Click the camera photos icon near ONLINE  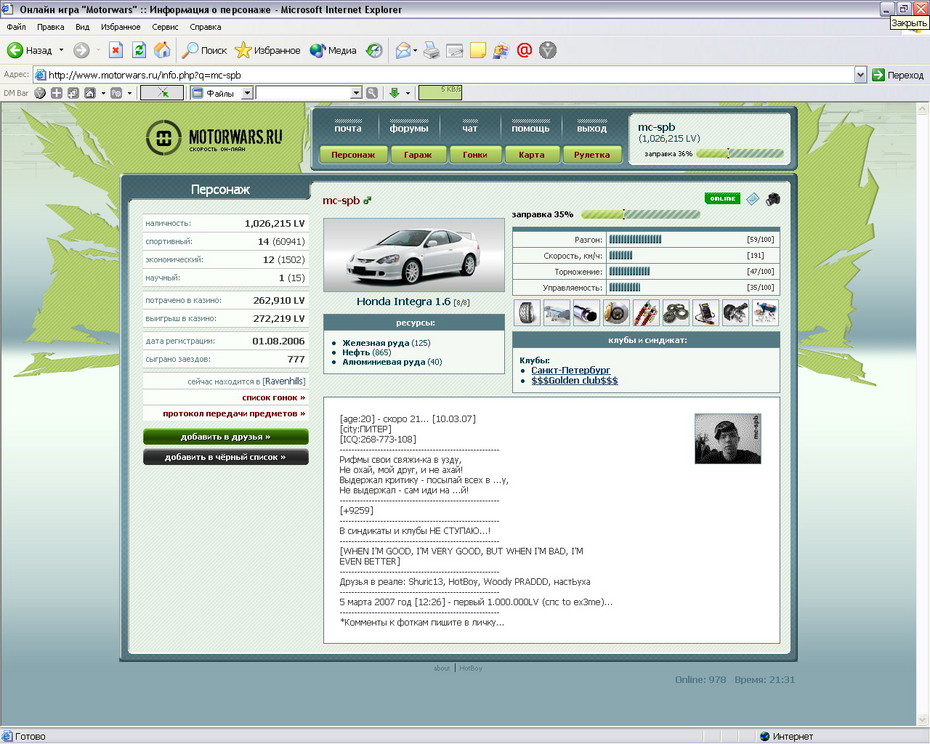click(x=772, y=199)
